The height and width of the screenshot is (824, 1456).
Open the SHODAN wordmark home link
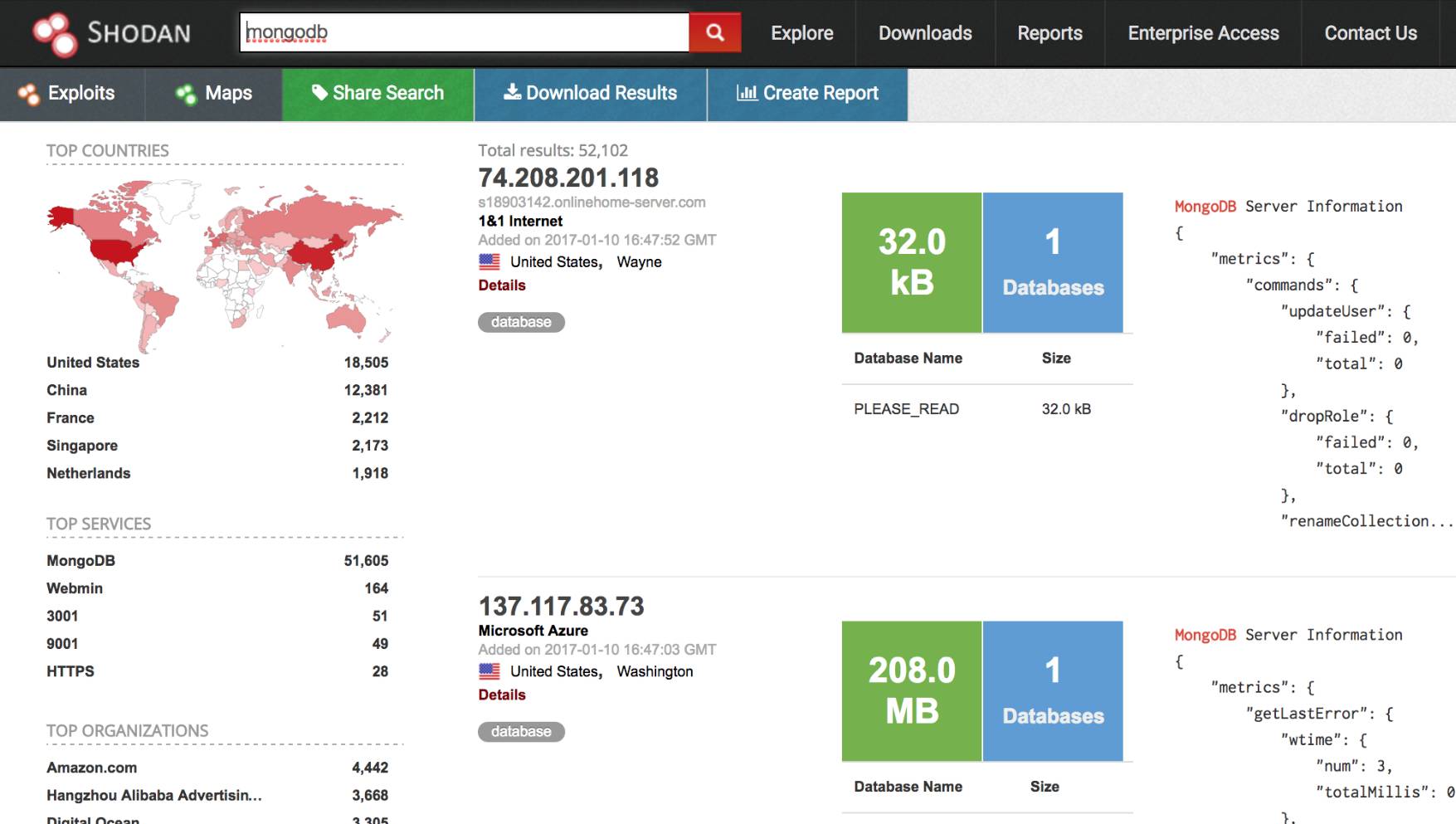(139, 33)
